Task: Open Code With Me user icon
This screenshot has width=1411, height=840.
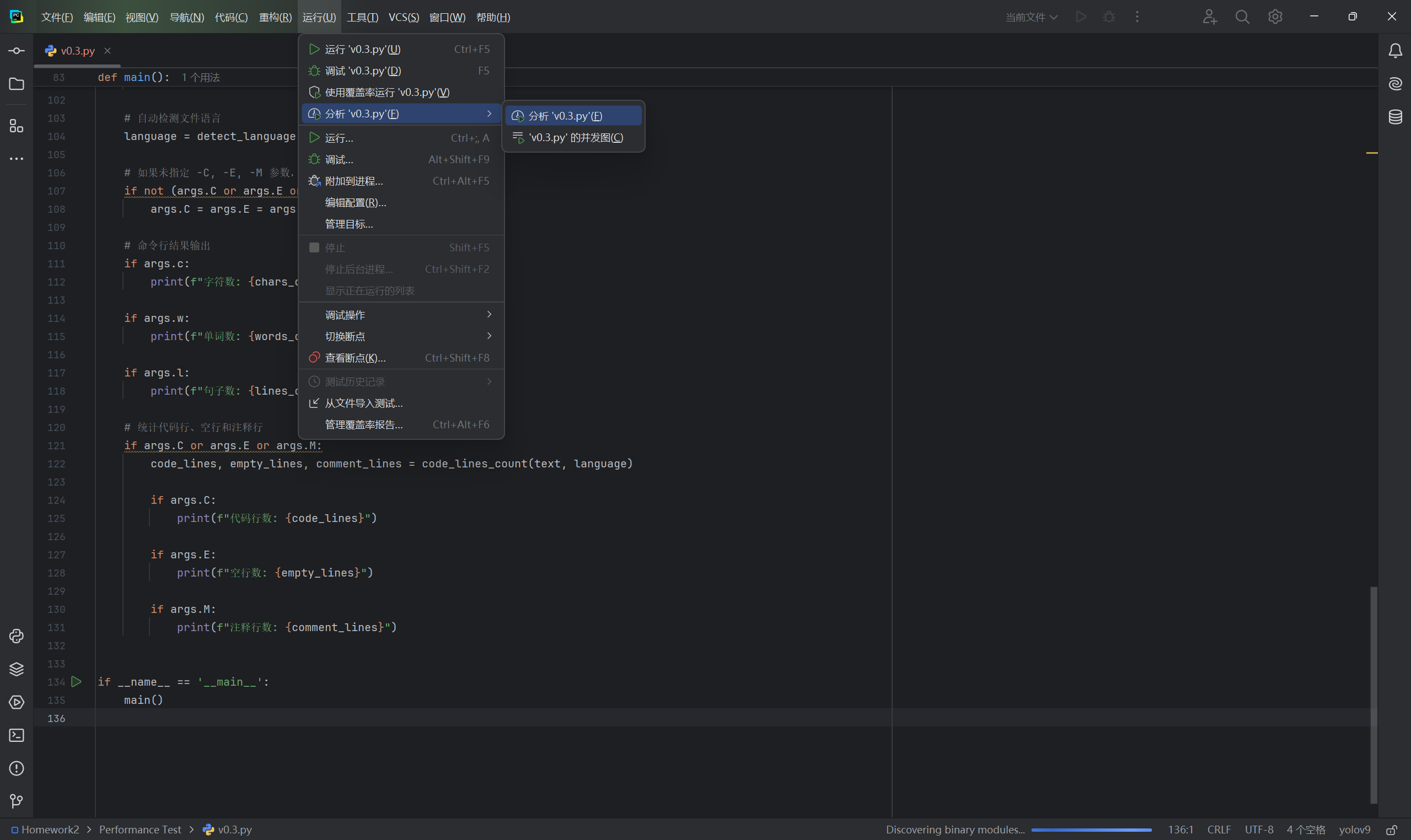Action: pyautogui.click(x=1209, y=17)
